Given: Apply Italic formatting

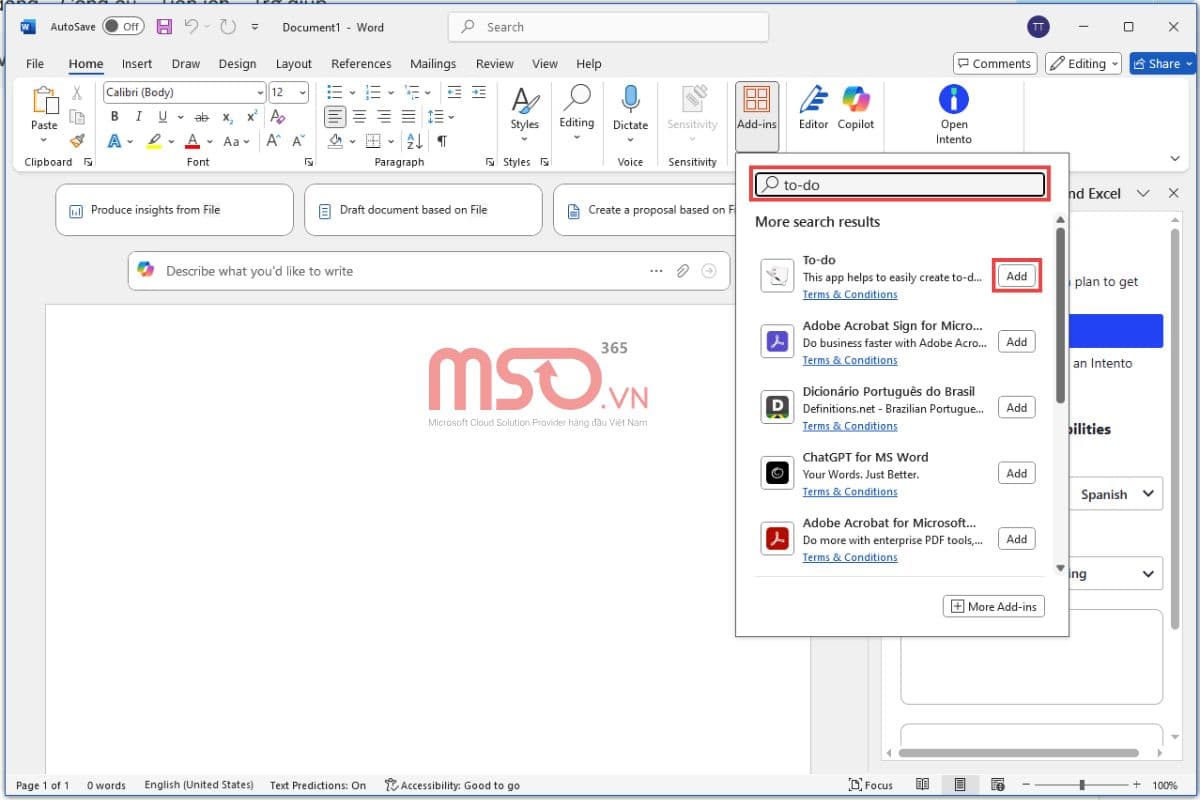Looking at the screenshot, I should [x=139, y=117].
